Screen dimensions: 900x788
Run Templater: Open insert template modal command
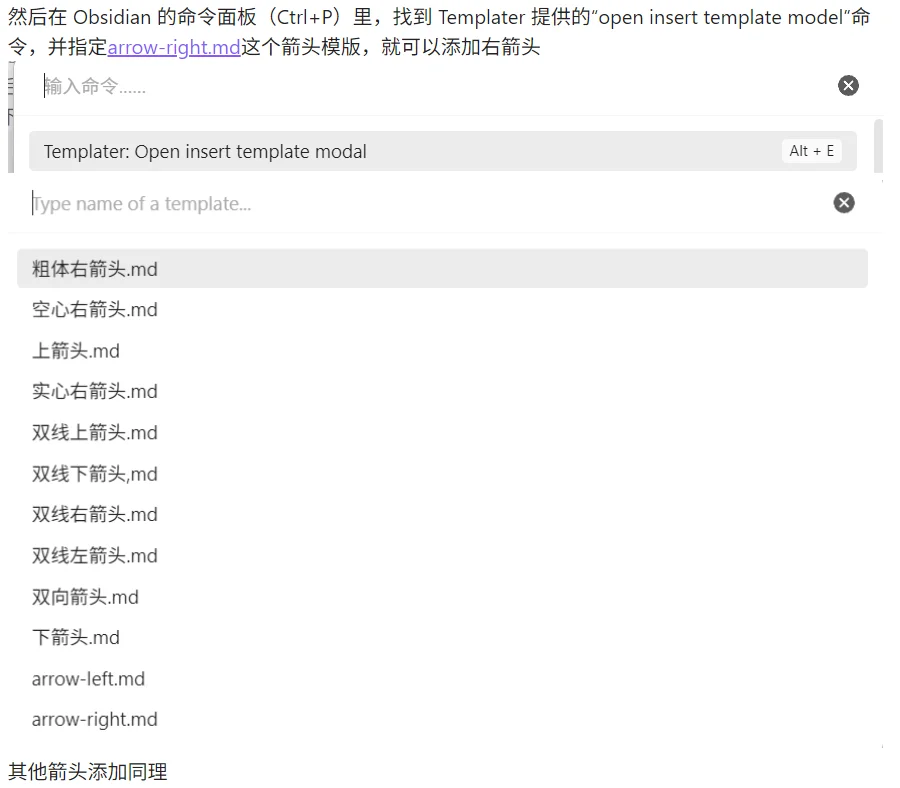coord(443,152)
